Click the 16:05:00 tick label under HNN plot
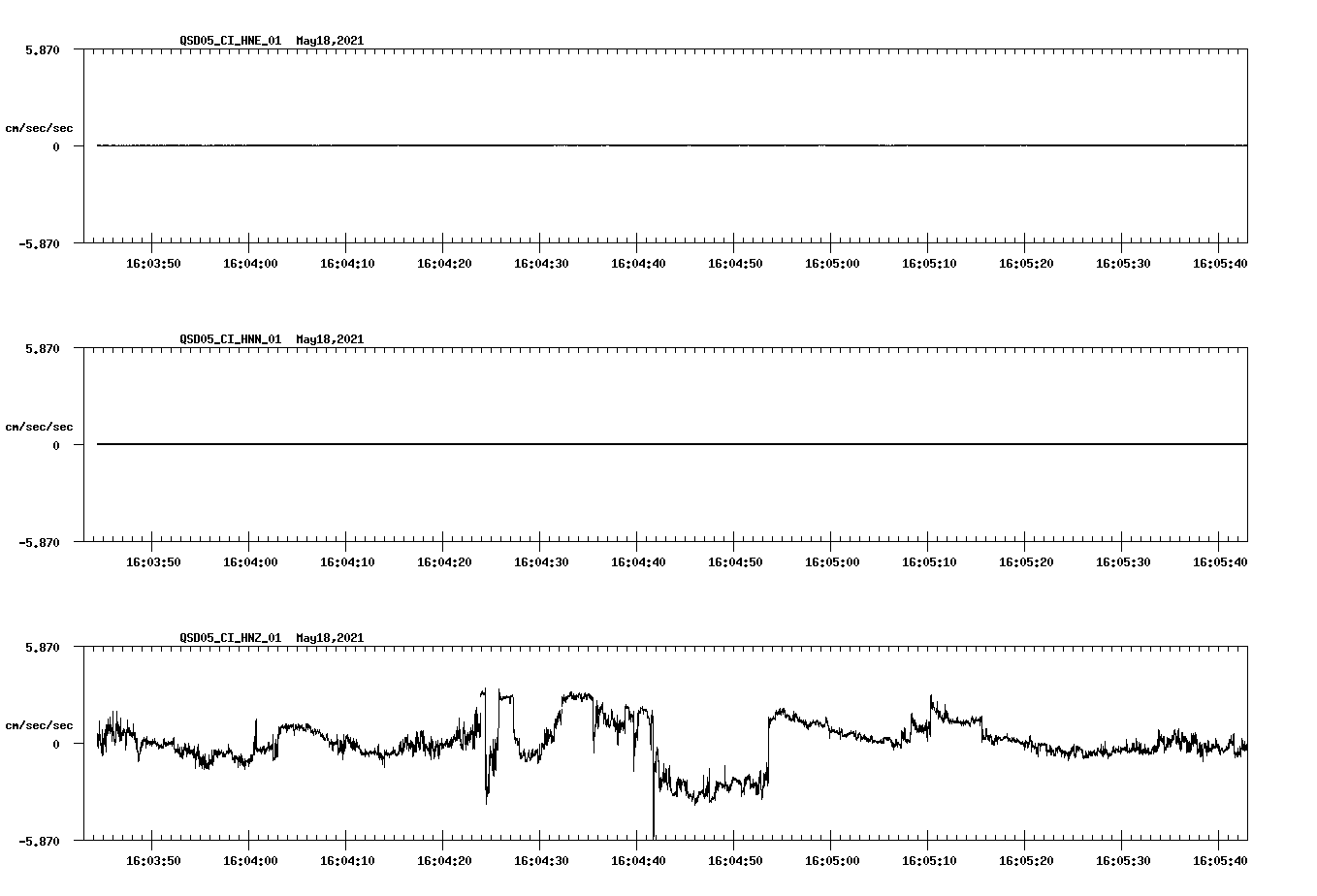The image size is (1317, 896). pos(831,560)
